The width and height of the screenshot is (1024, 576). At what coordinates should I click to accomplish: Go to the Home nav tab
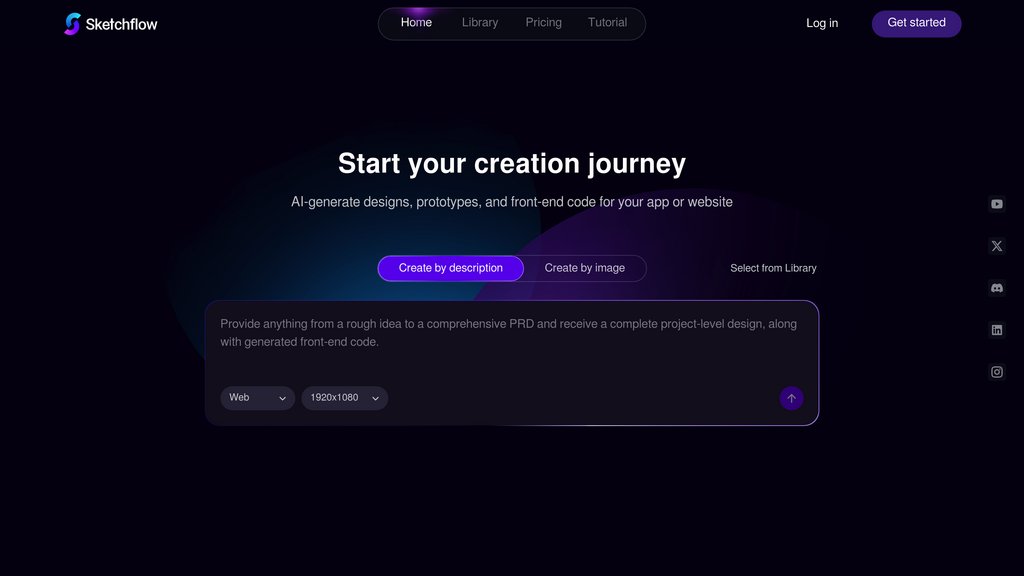point(416,23)
